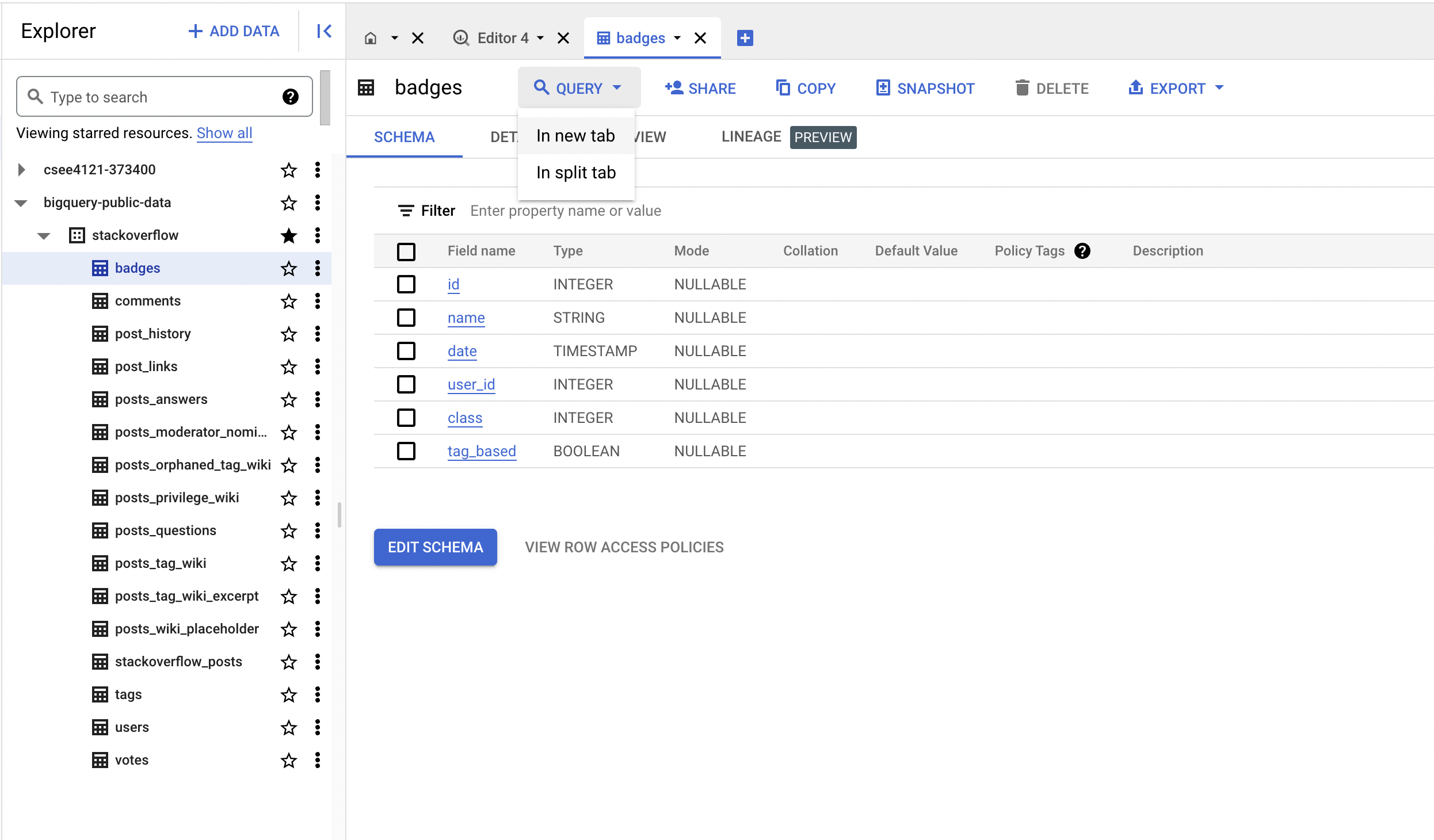Image resolution: width=1434 pixels, height=840 pixels.
Task: Select the posts_tag_wiki_excerpt table
Action: pos(186,596)
